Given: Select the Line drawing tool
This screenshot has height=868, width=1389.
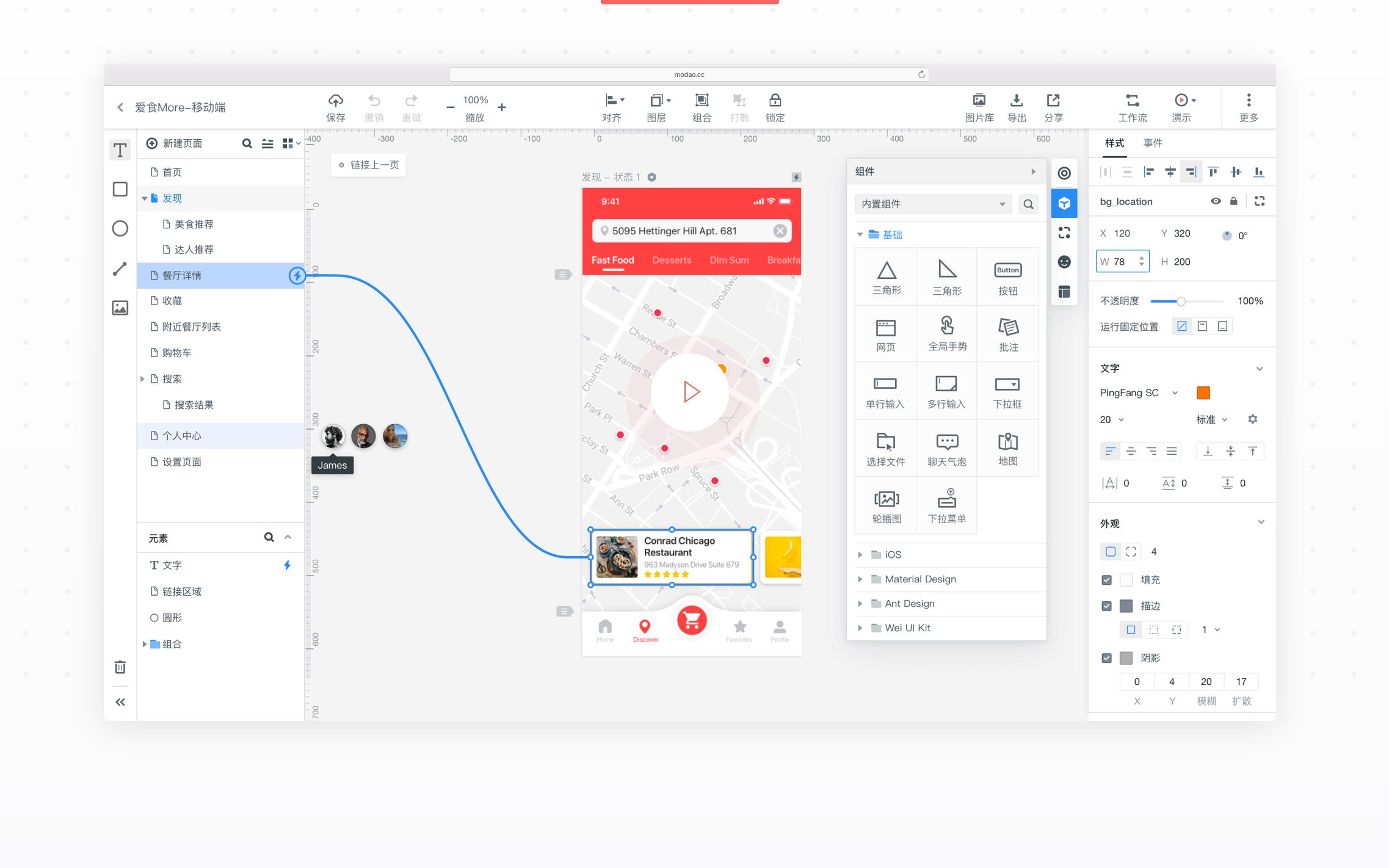Looking at the screenshot, I should [x=120, y=269].
